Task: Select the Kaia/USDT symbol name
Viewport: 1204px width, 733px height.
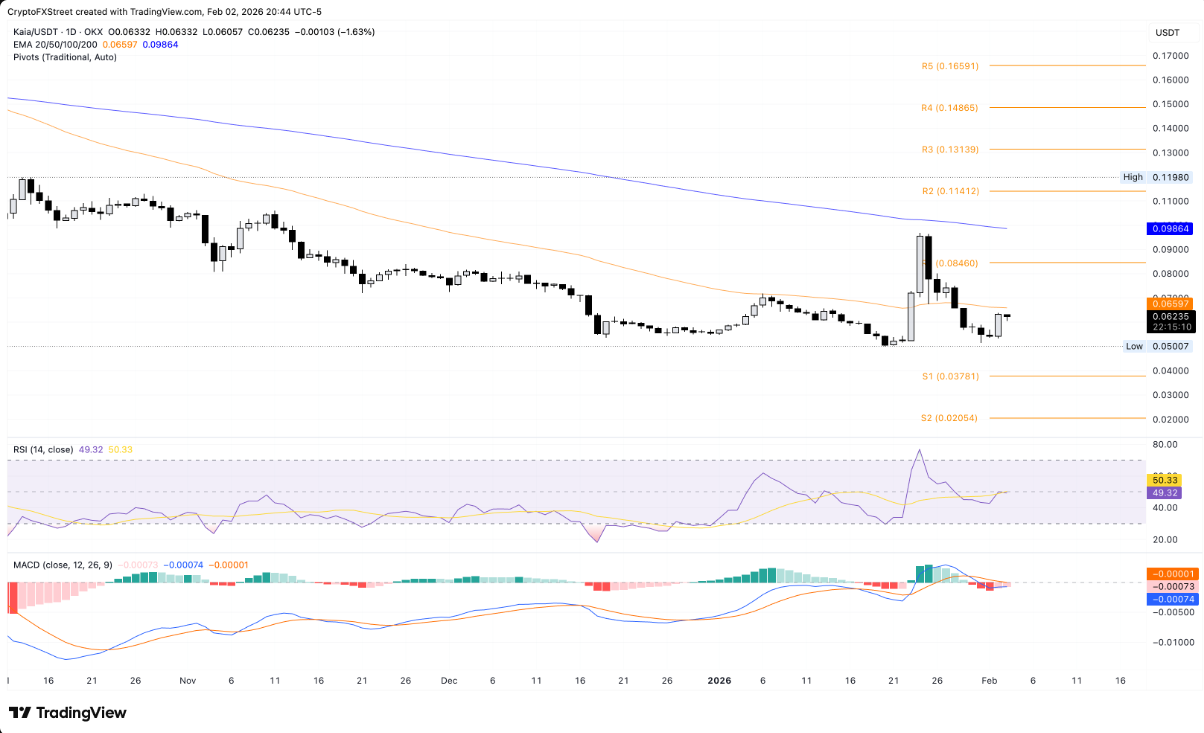Action: pos(37,32)
